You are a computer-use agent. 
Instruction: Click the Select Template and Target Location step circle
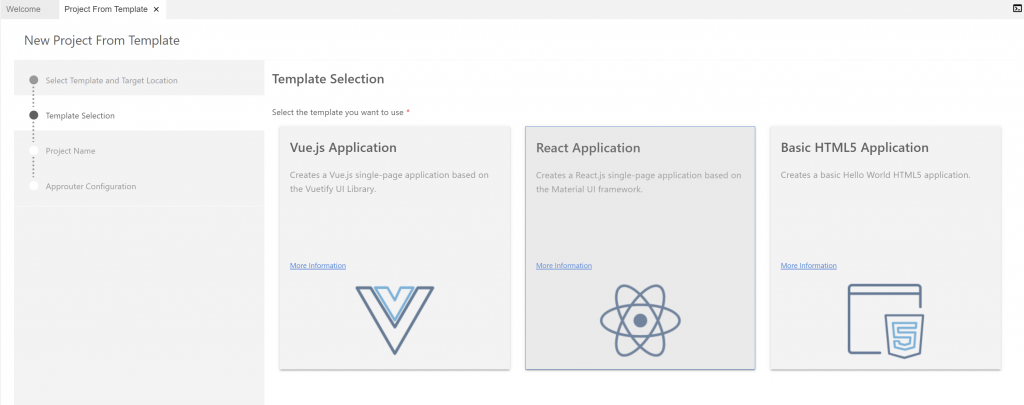[x=34, y=80]
